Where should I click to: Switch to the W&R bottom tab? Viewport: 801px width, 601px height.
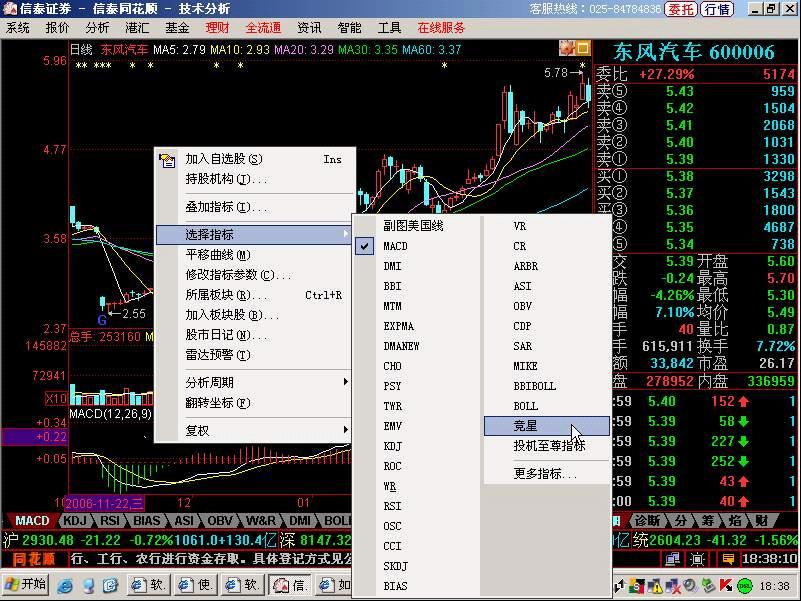261,521
